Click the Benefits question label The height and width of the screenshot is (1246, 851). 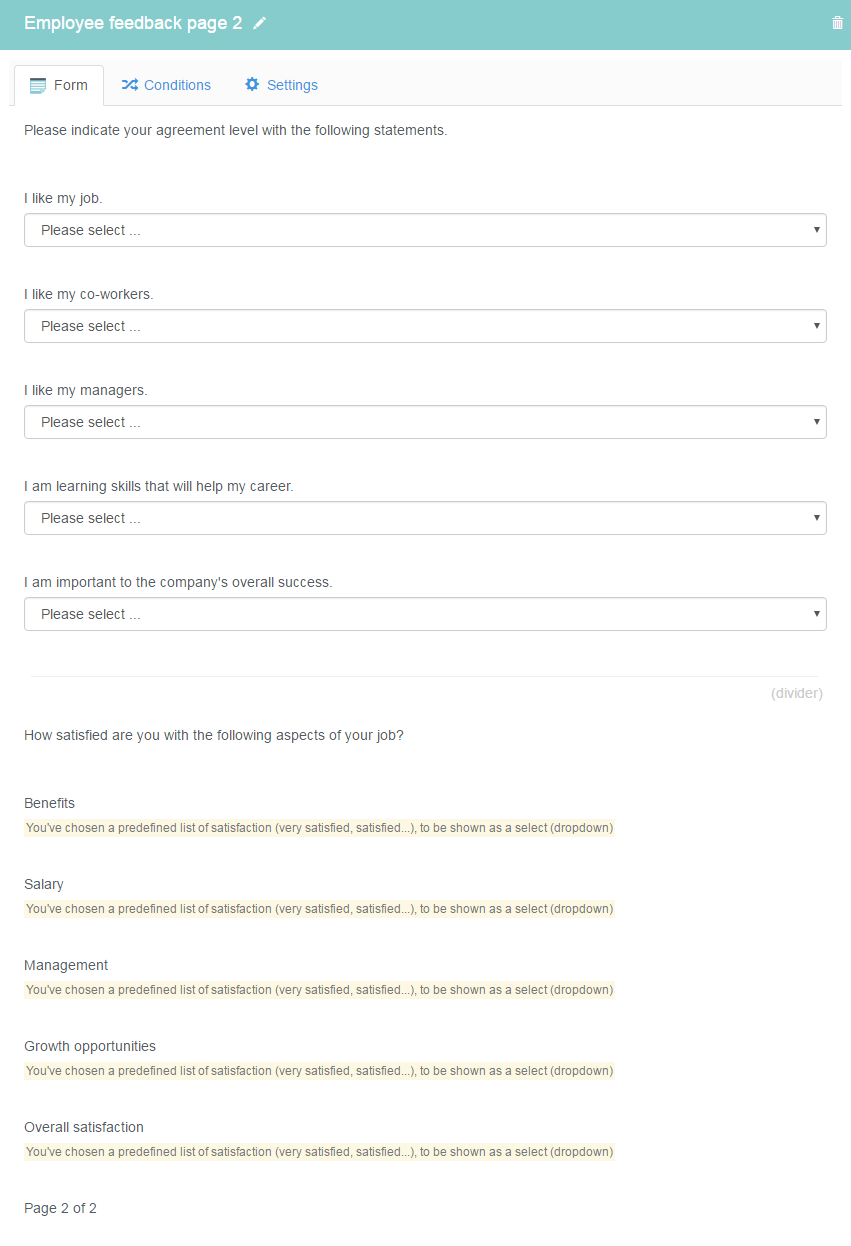tap(49, 803)
